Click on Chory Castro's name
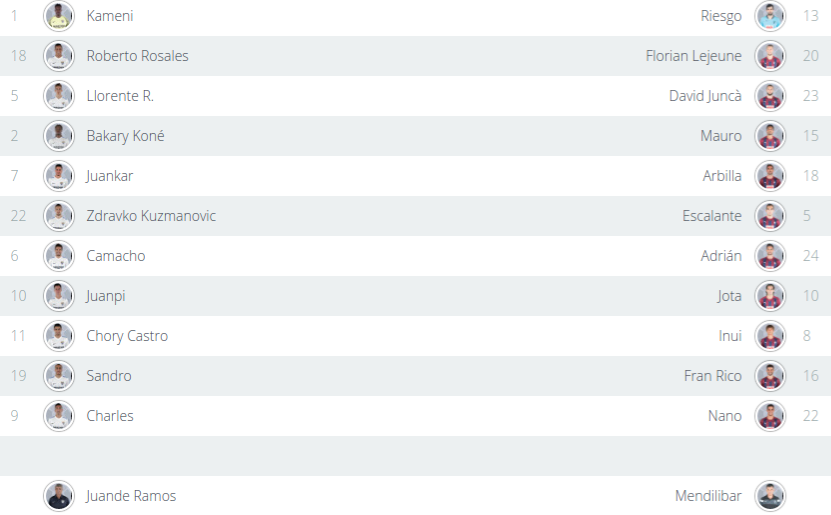Viewport: 831px width, 515px height. coord(127,336)
